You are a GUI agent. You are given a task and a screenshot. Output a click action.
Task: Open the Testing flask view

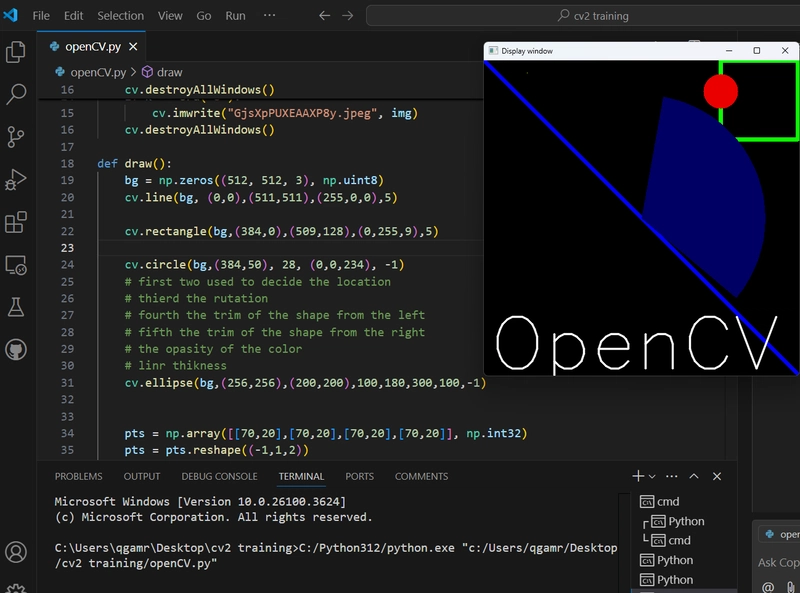[x=16, y=307]
